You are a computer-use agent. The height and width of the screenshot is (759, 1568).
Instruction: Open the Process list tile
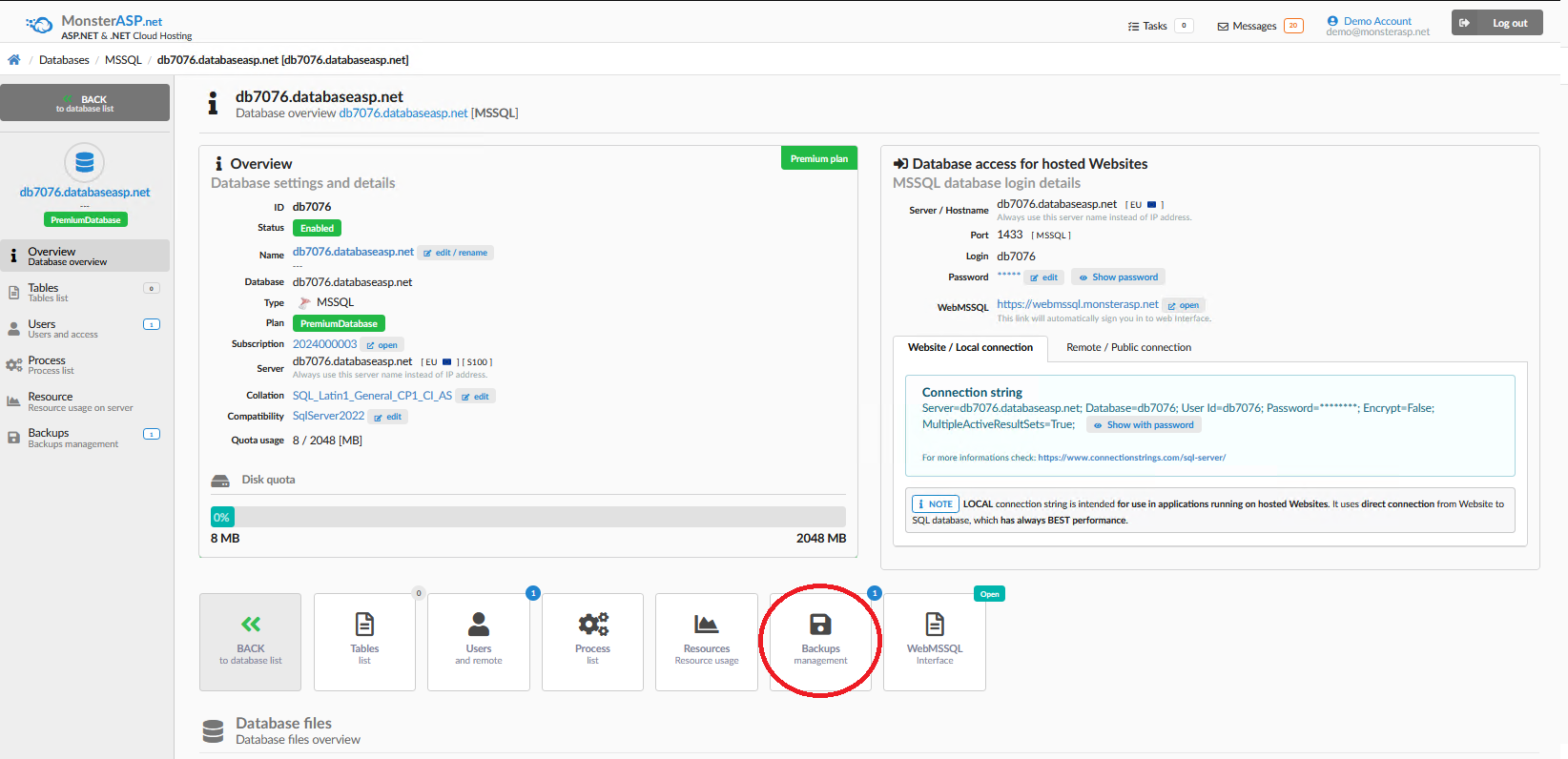[592, 642]
